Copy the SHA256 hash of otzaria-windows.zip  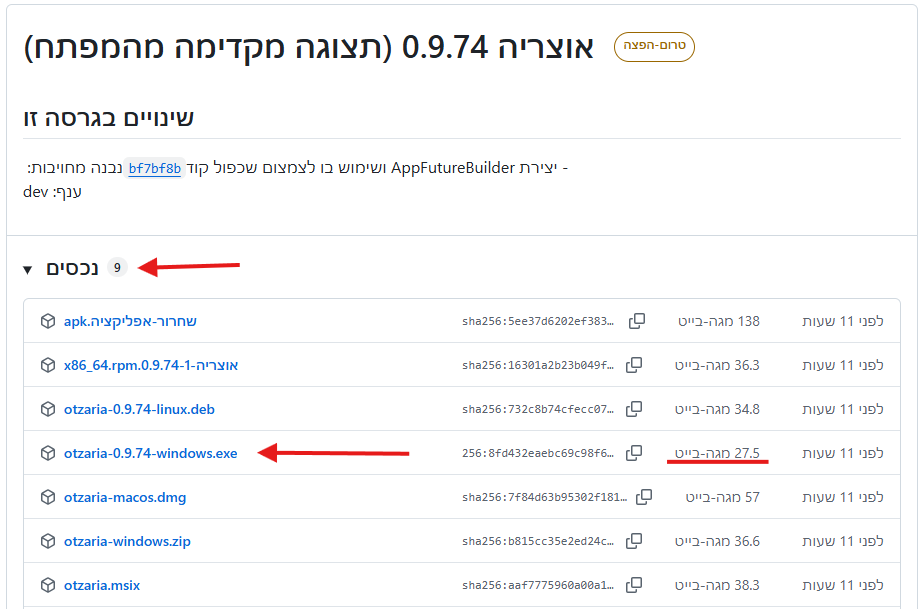[634, 541]
